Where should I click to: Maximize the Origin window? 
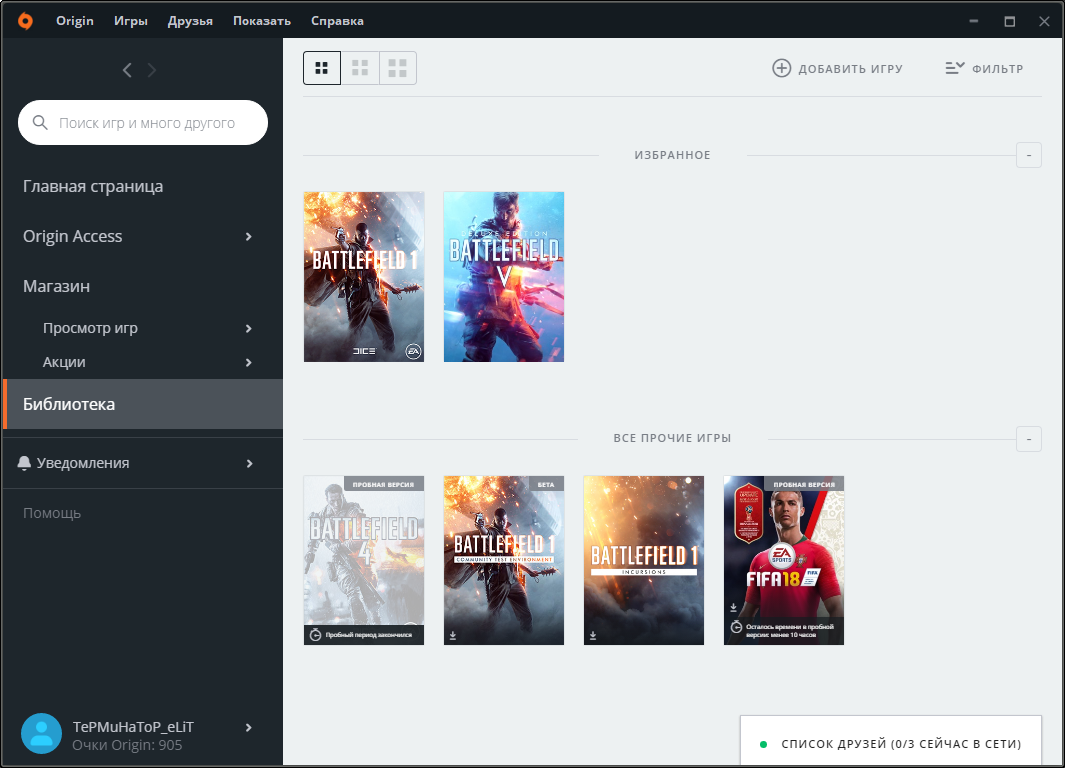click(x=1009, y=21)
